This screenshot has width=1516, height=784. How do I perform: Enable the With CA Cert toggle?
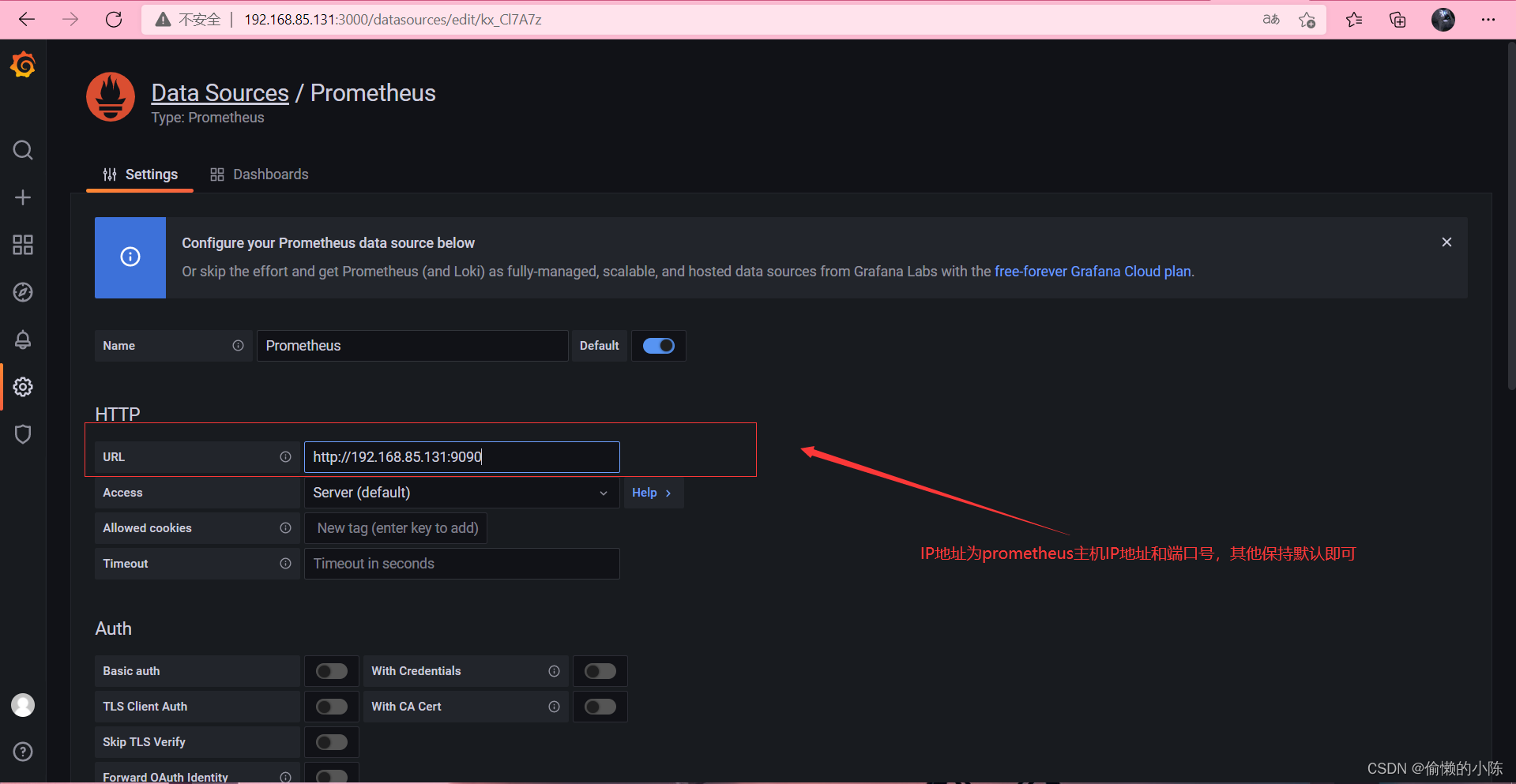click(x=600, y=707)
